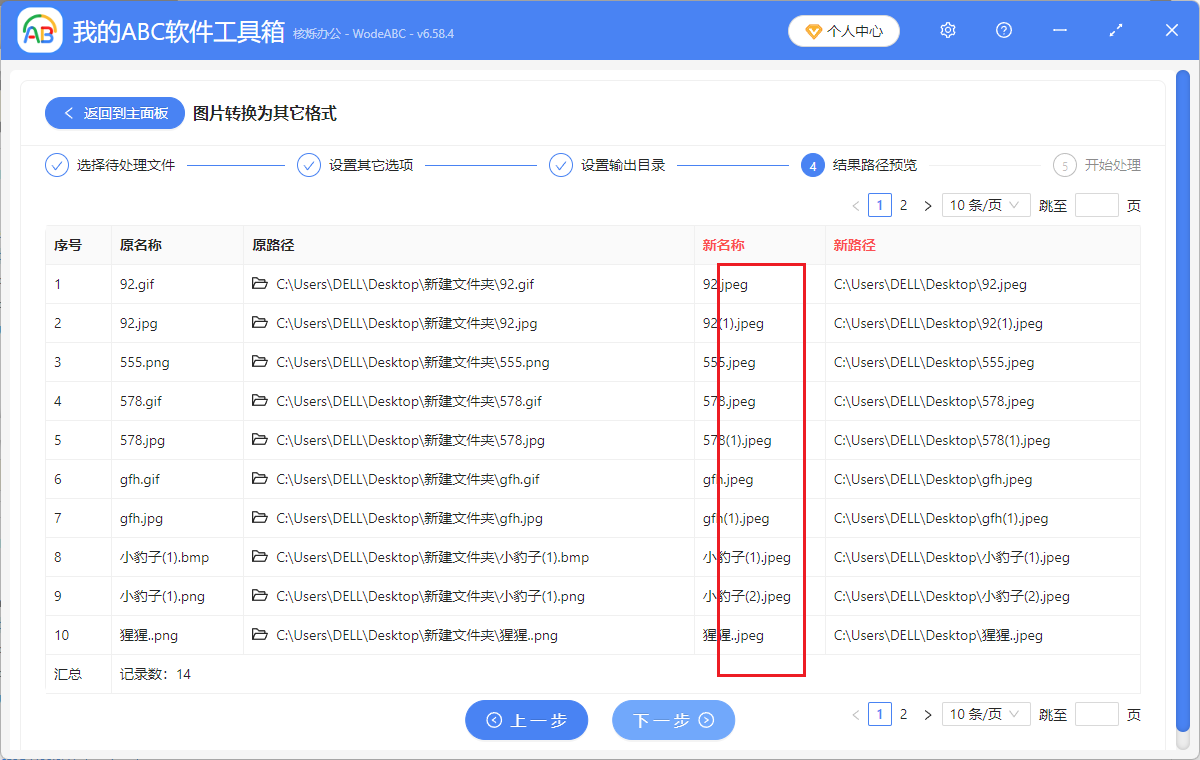Open folder icon for 92.gif path
Image resolution: width=1200 pixels, height=760 pixels.
pos(260,284)
